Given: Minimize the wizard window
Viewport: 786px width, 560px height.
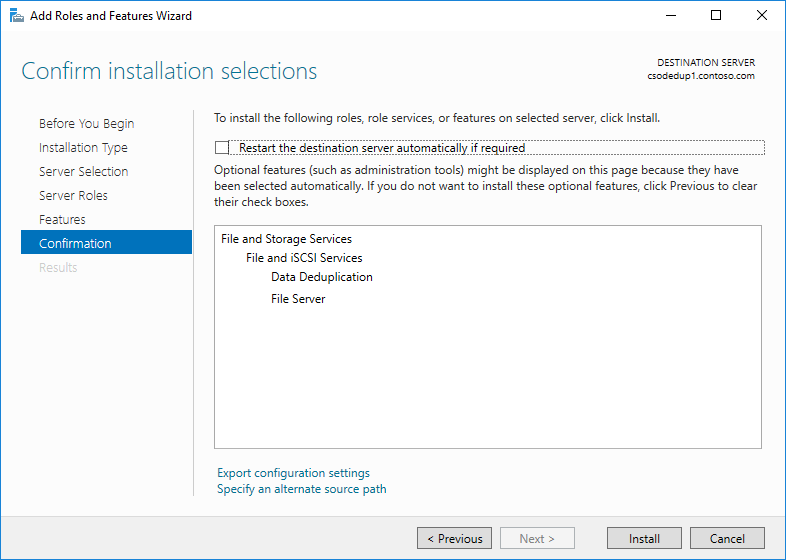Looking at the screenshot, I should pos(669,15).
